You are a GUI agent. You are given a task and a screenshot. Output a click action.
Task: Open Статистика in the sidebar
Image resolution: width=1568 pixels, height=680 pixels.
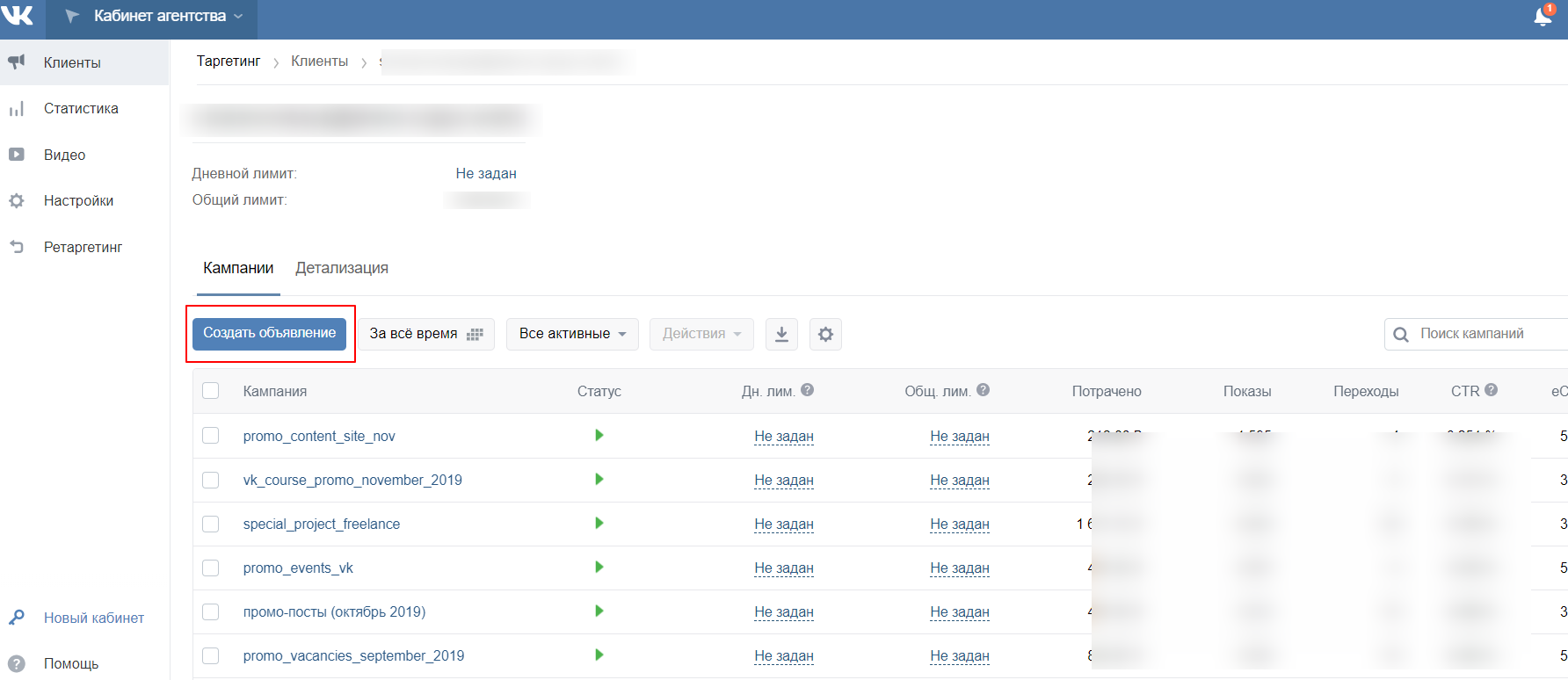tap(81, 109)
